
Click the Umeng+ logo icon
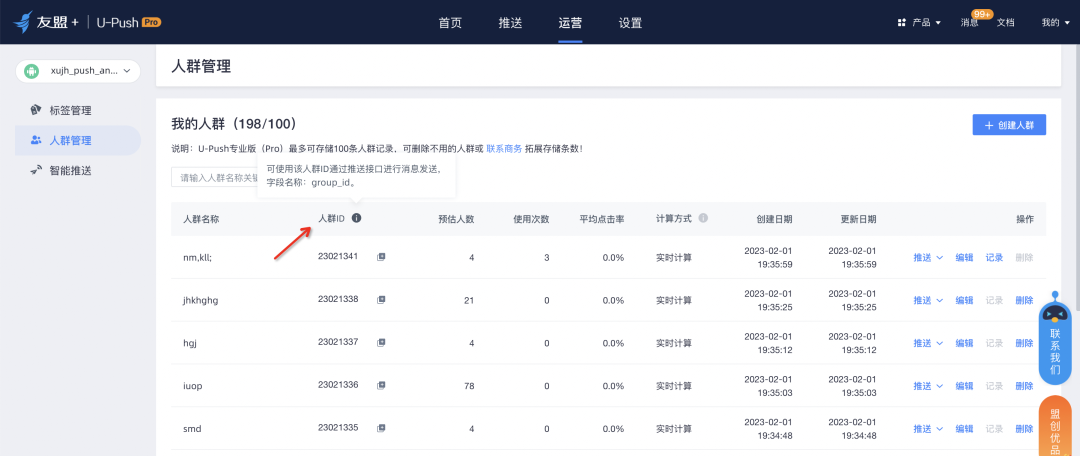tap(23, 22)
